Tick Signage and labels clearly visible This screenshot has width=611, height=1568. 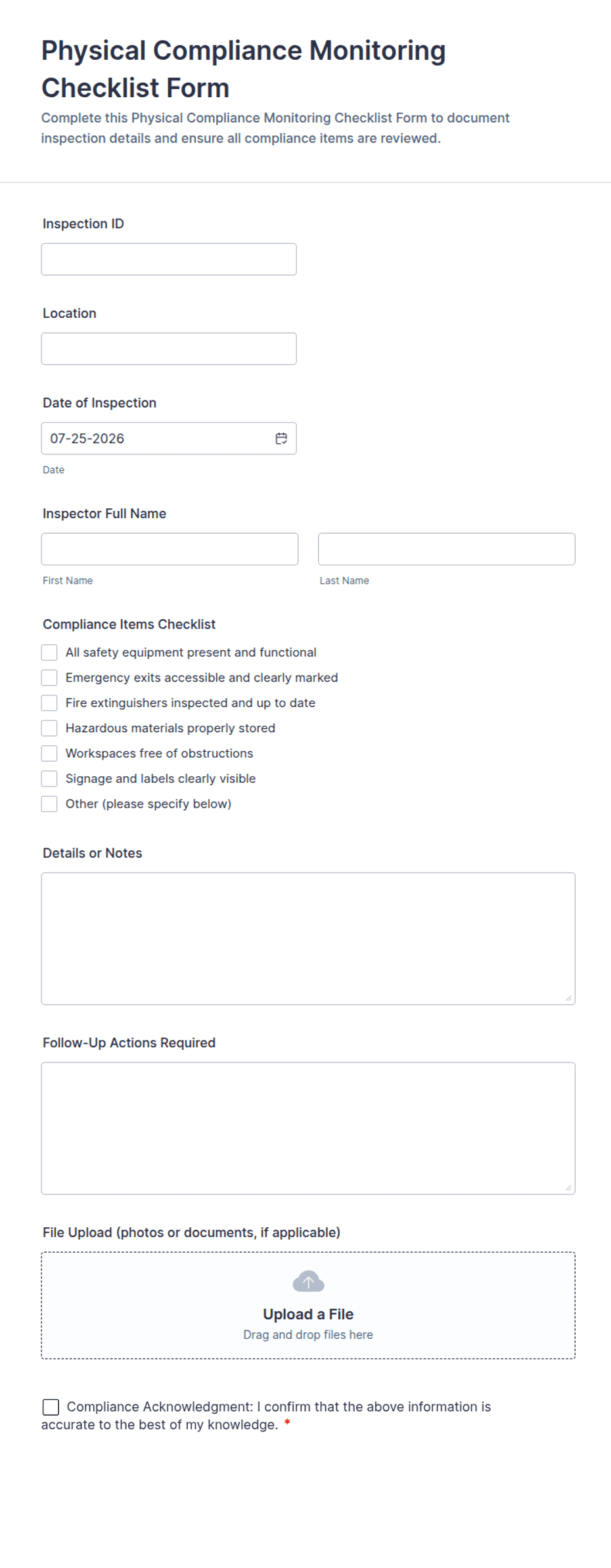pyautogui.click(x=49, y=779)
